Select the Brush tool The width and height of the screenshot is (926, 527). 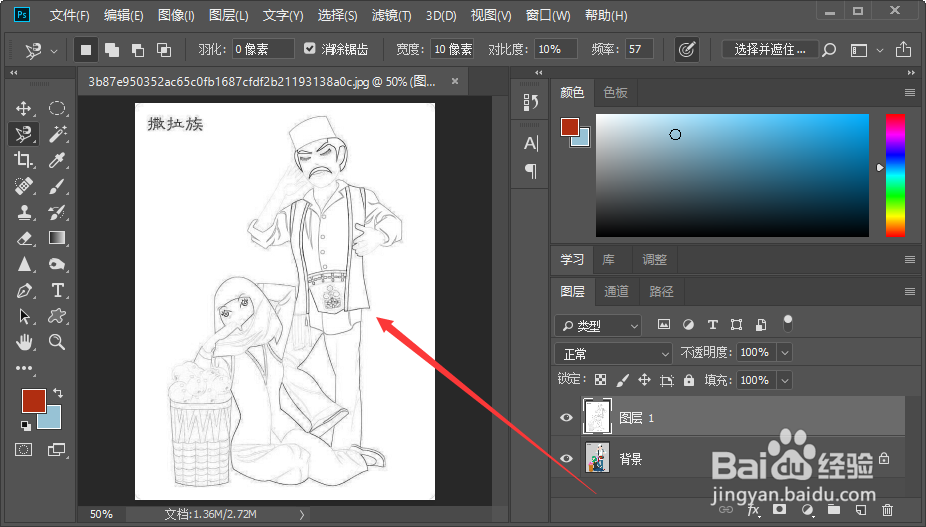coord(57,186)
